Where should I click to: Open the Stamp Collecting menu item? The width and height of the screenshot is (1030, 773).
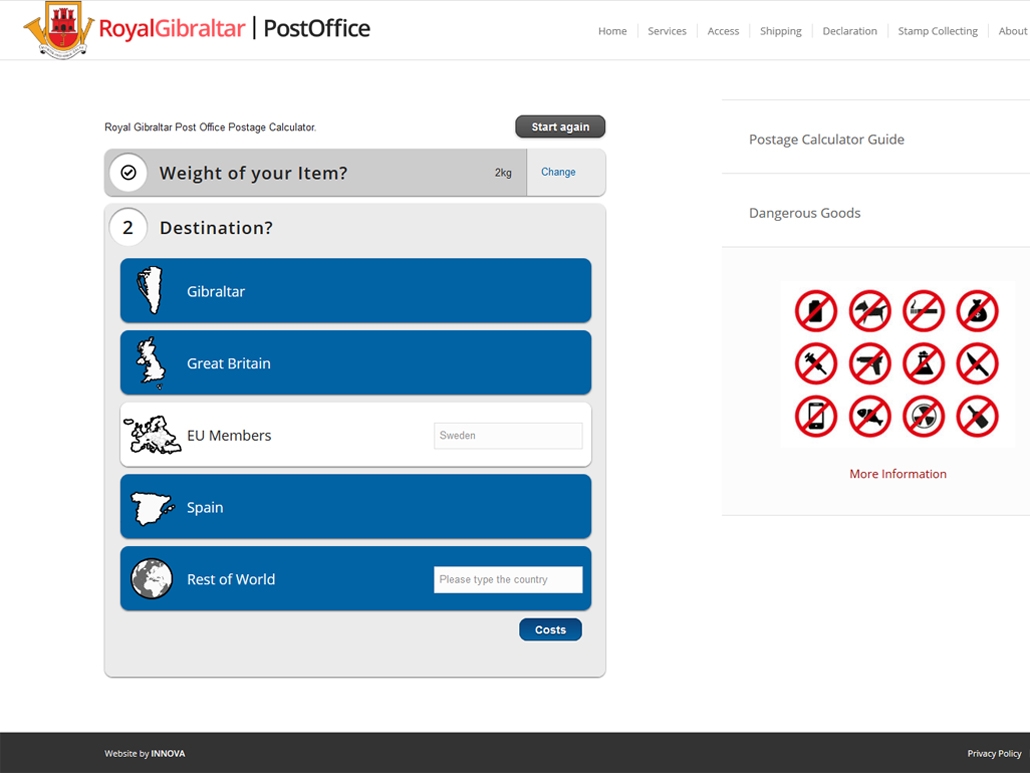pos(937,31)
